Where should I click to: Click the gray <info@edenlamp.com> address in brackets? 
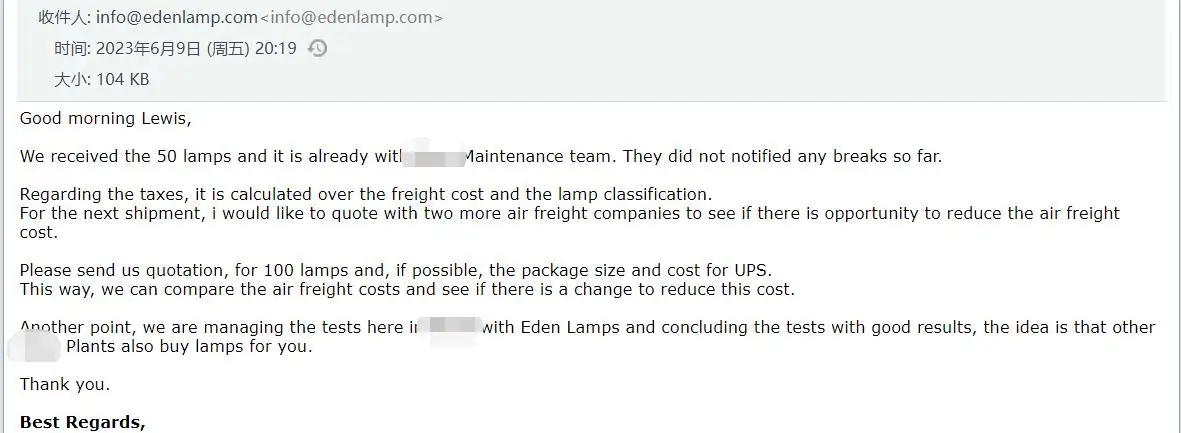click(x=351, y=17)
